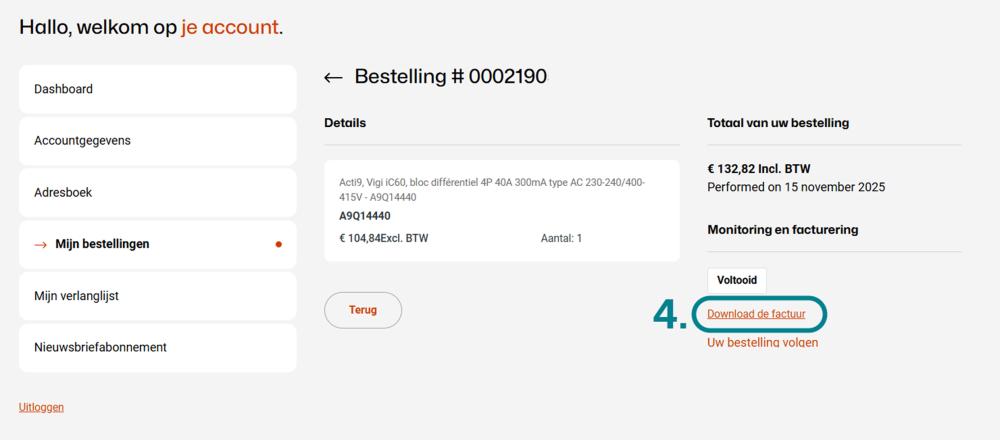Click the order number 0002190 heading

click(x=450, y=77)
